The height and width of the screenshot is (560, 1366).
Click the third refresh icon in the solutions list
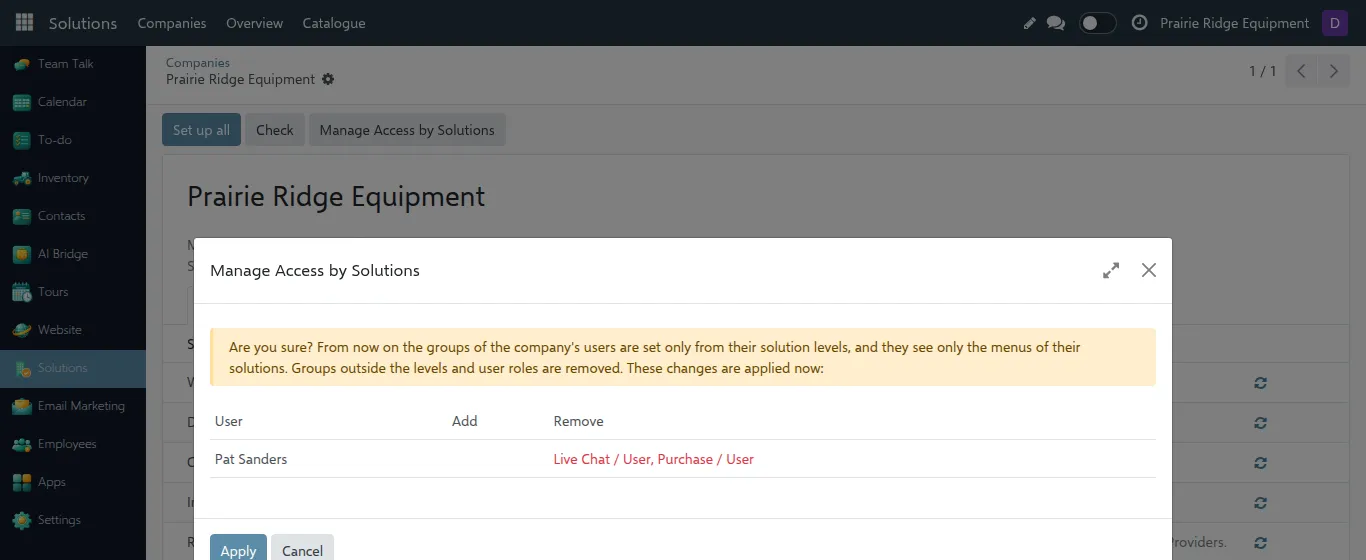pos(1260,463)
